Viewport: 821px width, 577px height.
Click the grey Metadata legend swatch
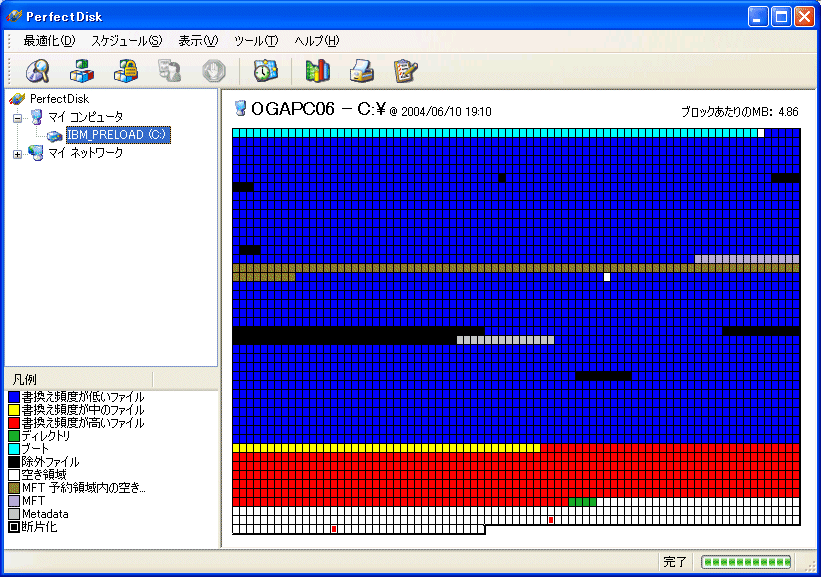tap(14, 514)
